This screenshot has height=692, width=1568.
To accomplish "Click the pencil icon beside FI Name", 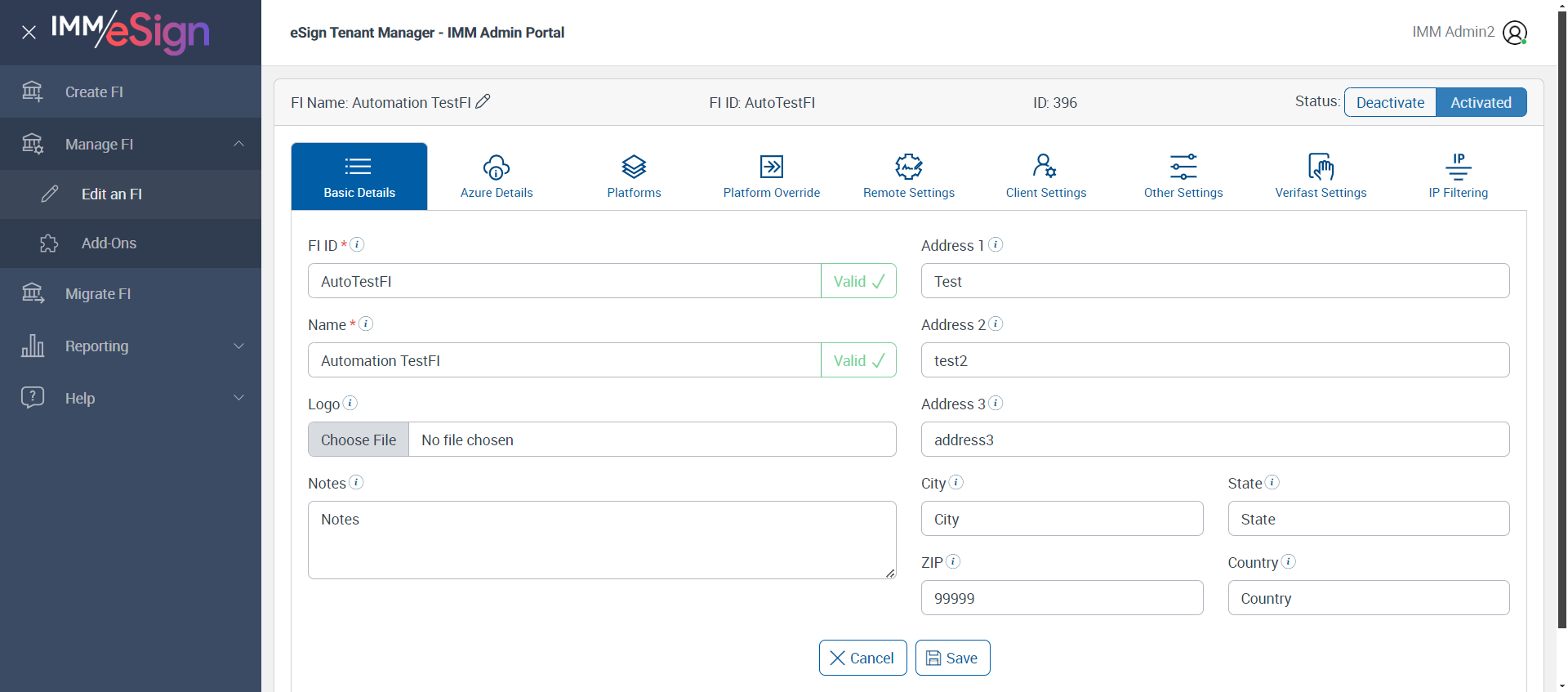I will [x=483, y=101].
